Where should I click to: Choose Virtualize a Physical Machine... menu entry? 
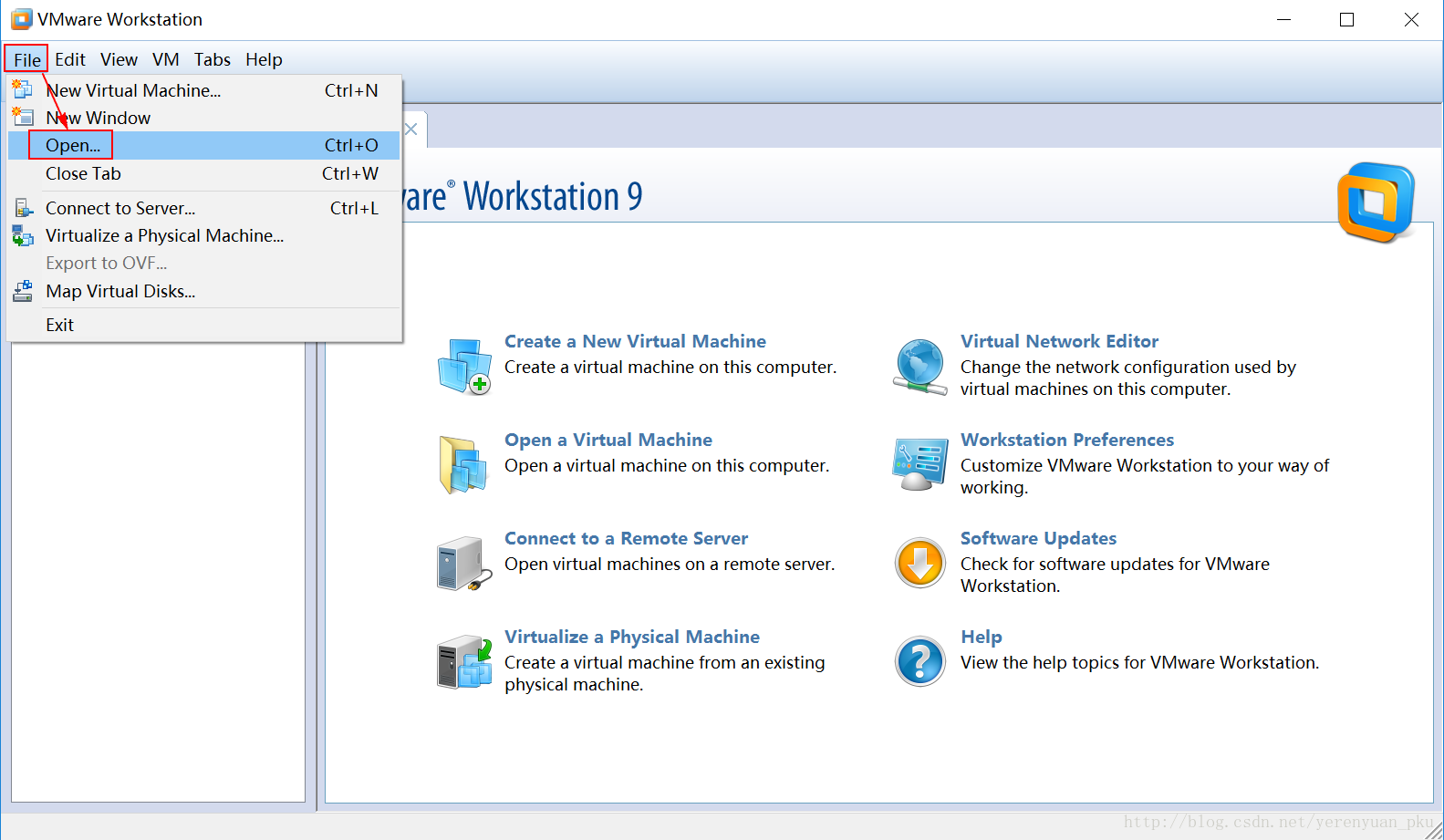click(204, 235)
